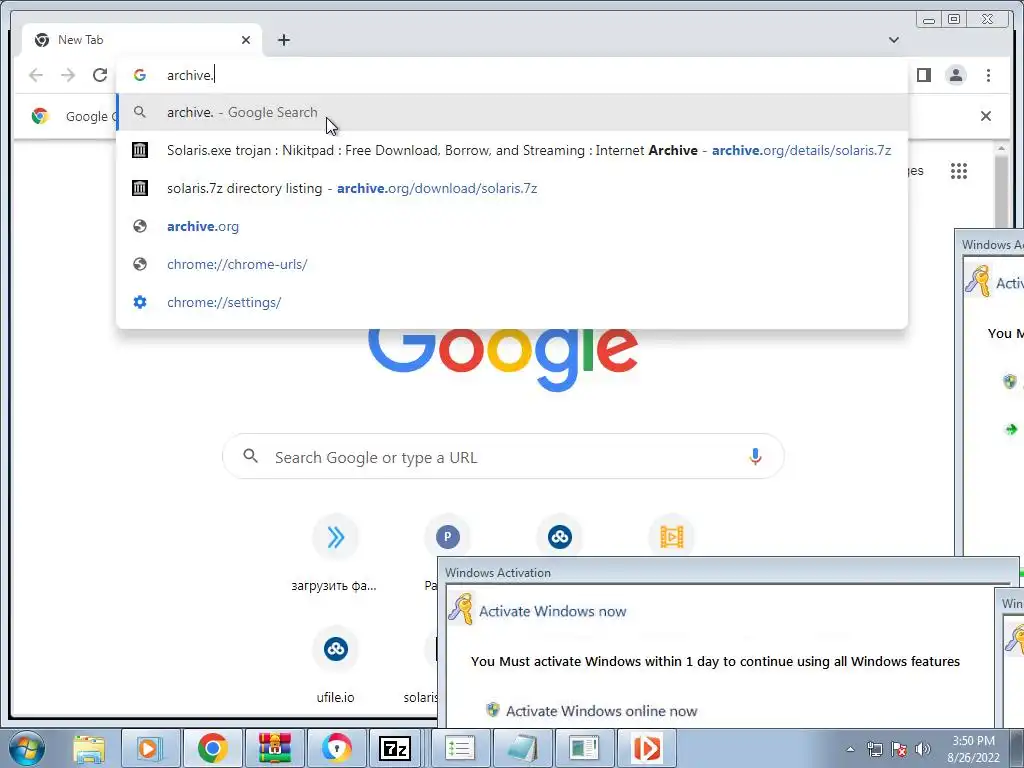This screenshot has height=768, width=1024.
Task: Select 'archive. - Google Search' suggestion
Action: (512, 112)
